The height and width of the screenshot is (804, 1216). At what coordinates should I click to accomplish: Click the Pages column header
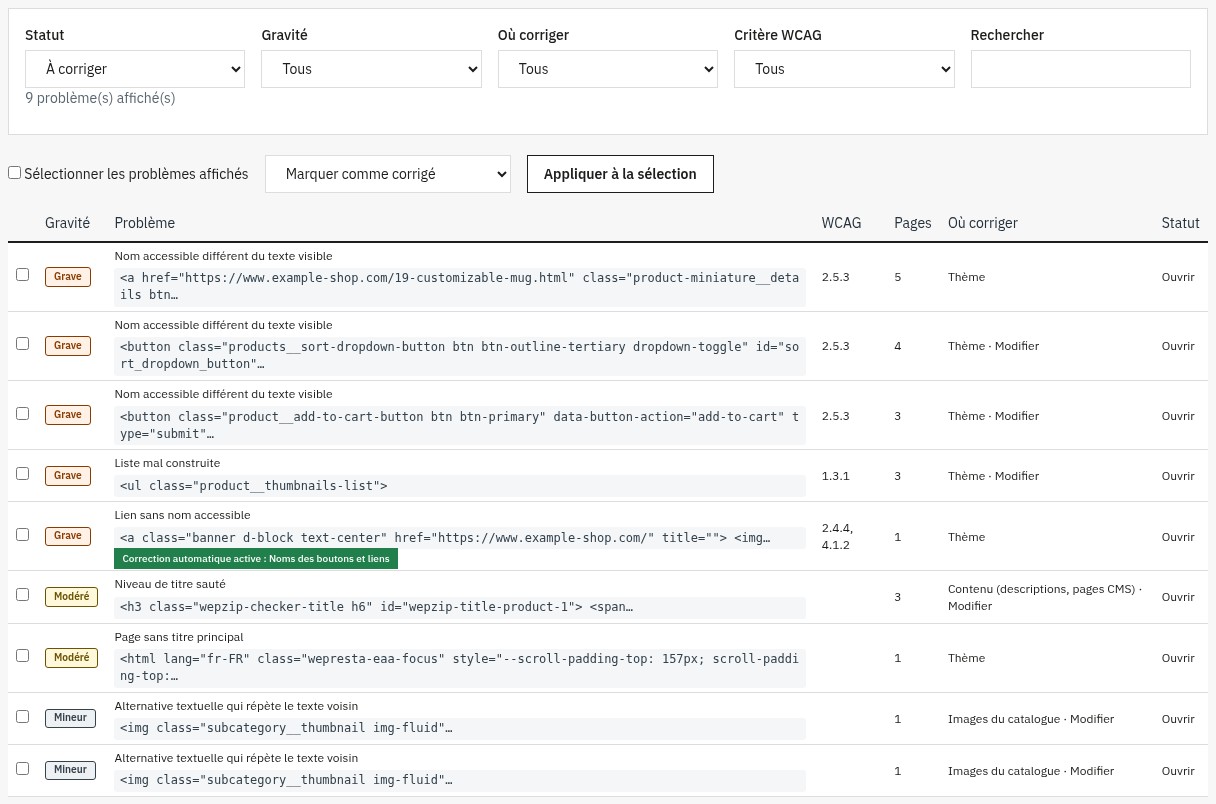(913, 223)
